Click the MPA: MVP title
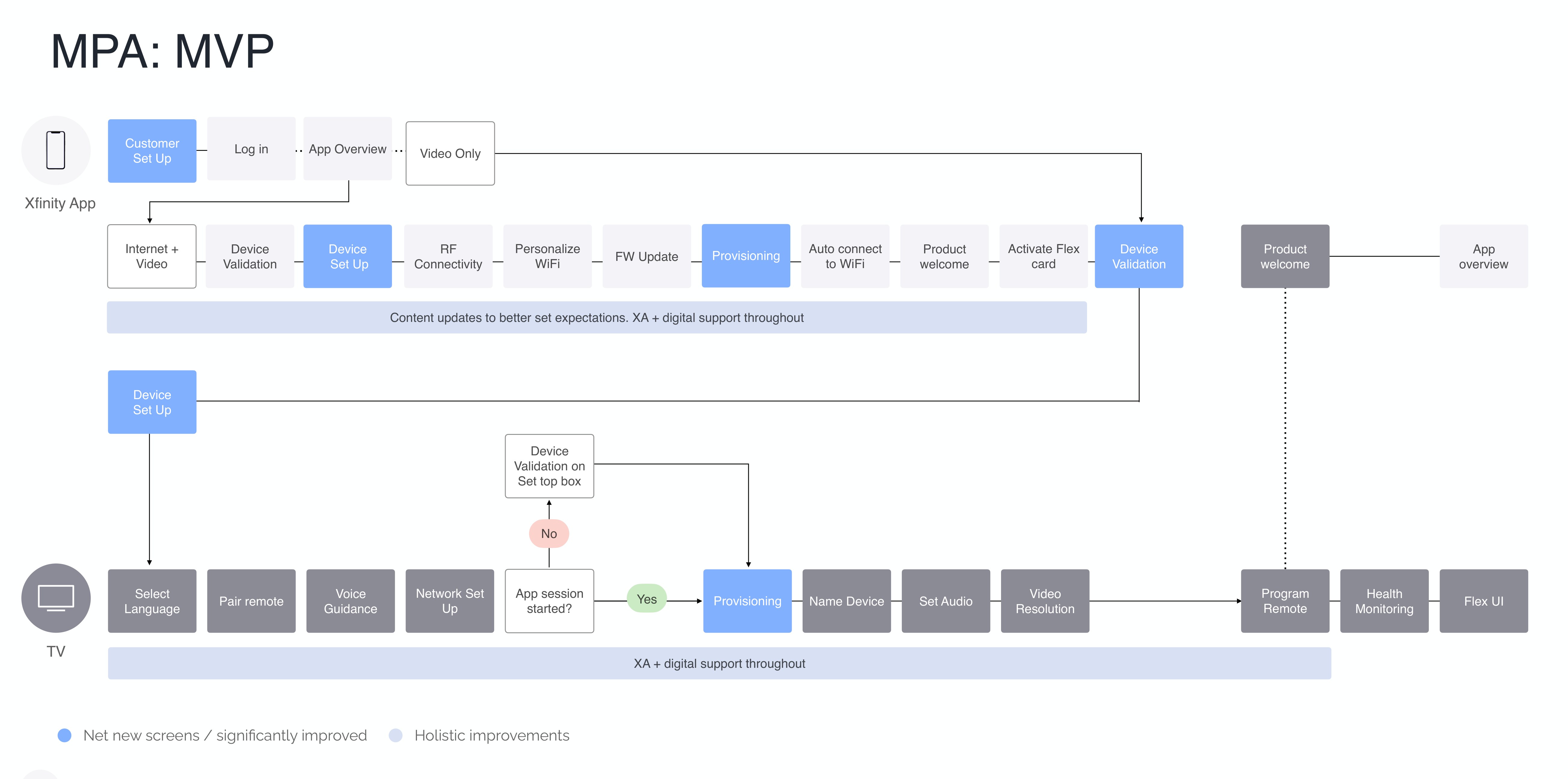 (x=163, y=51)
